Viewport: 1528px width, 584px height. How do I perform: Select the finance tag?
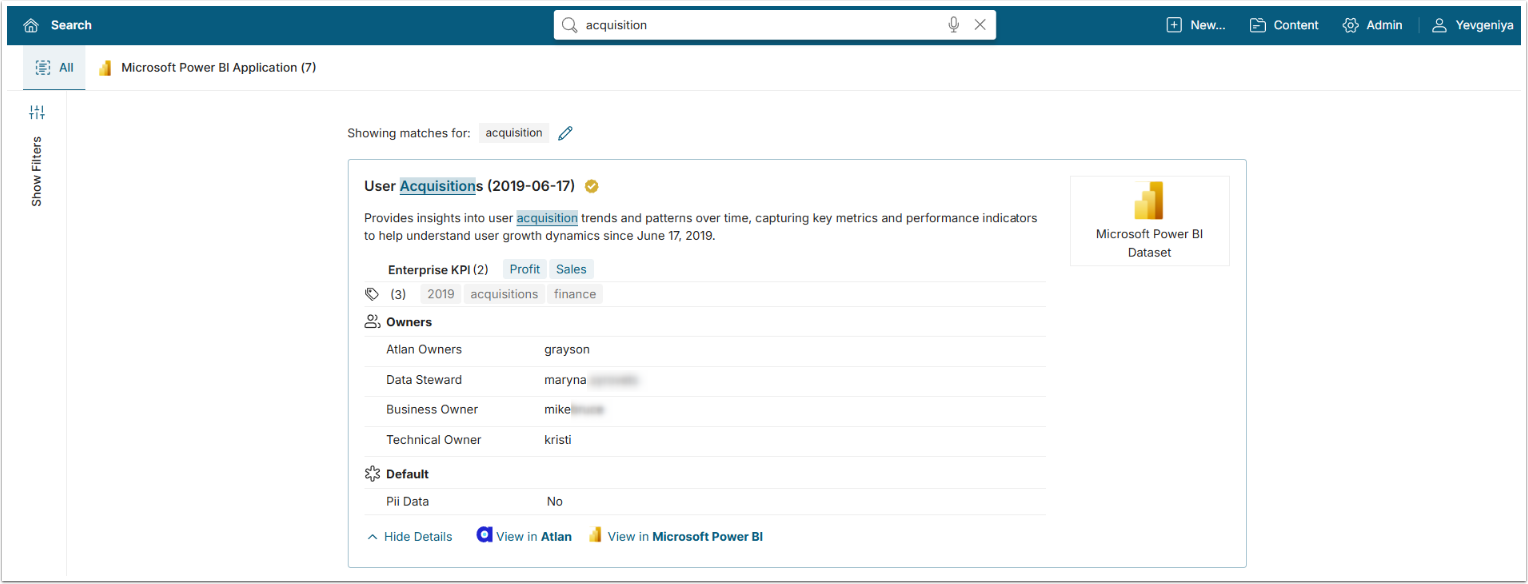[x=575, y=294]
